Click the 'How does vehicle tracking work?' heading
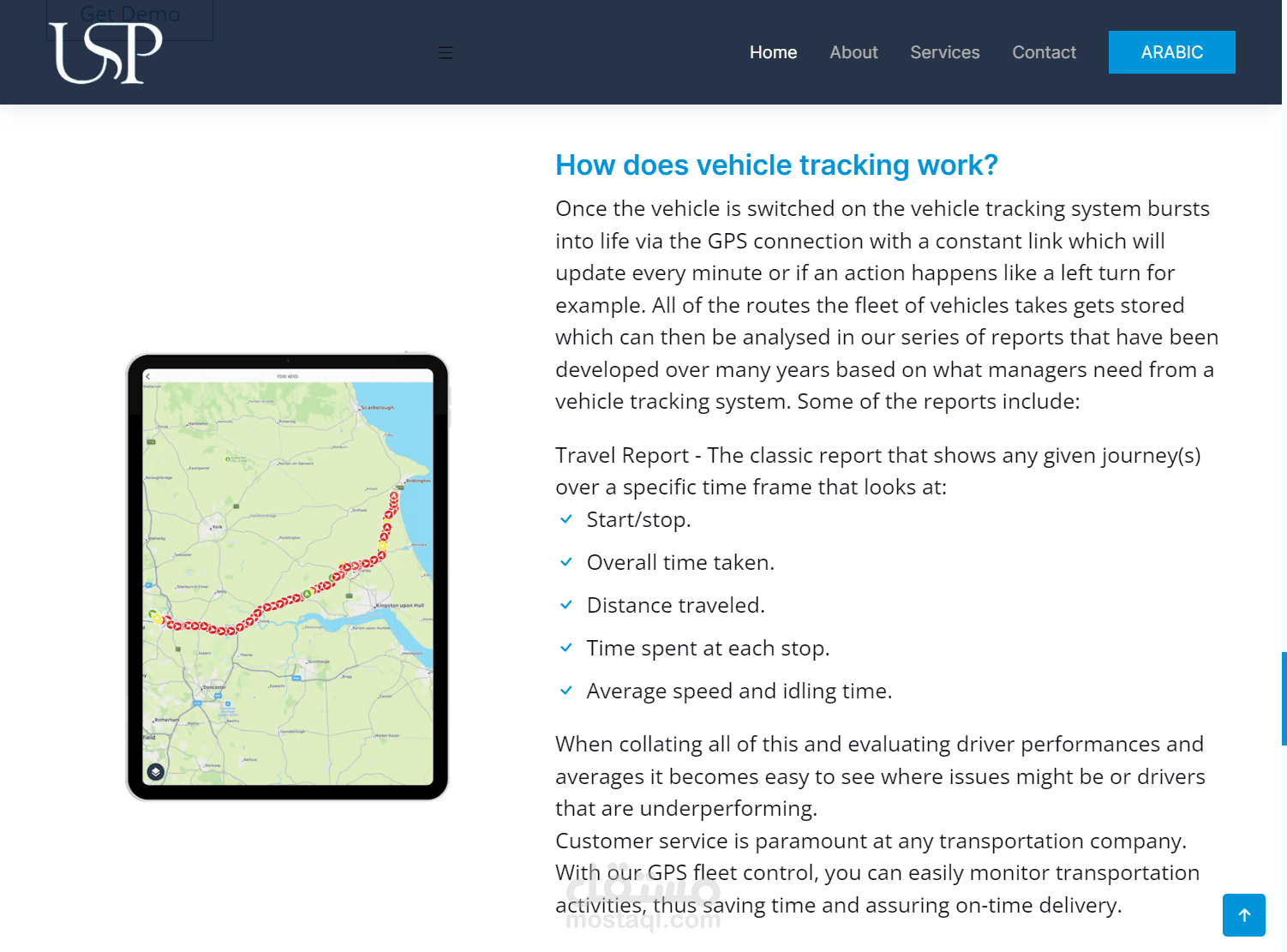The image size is (1287, 952). coord(776,165)
